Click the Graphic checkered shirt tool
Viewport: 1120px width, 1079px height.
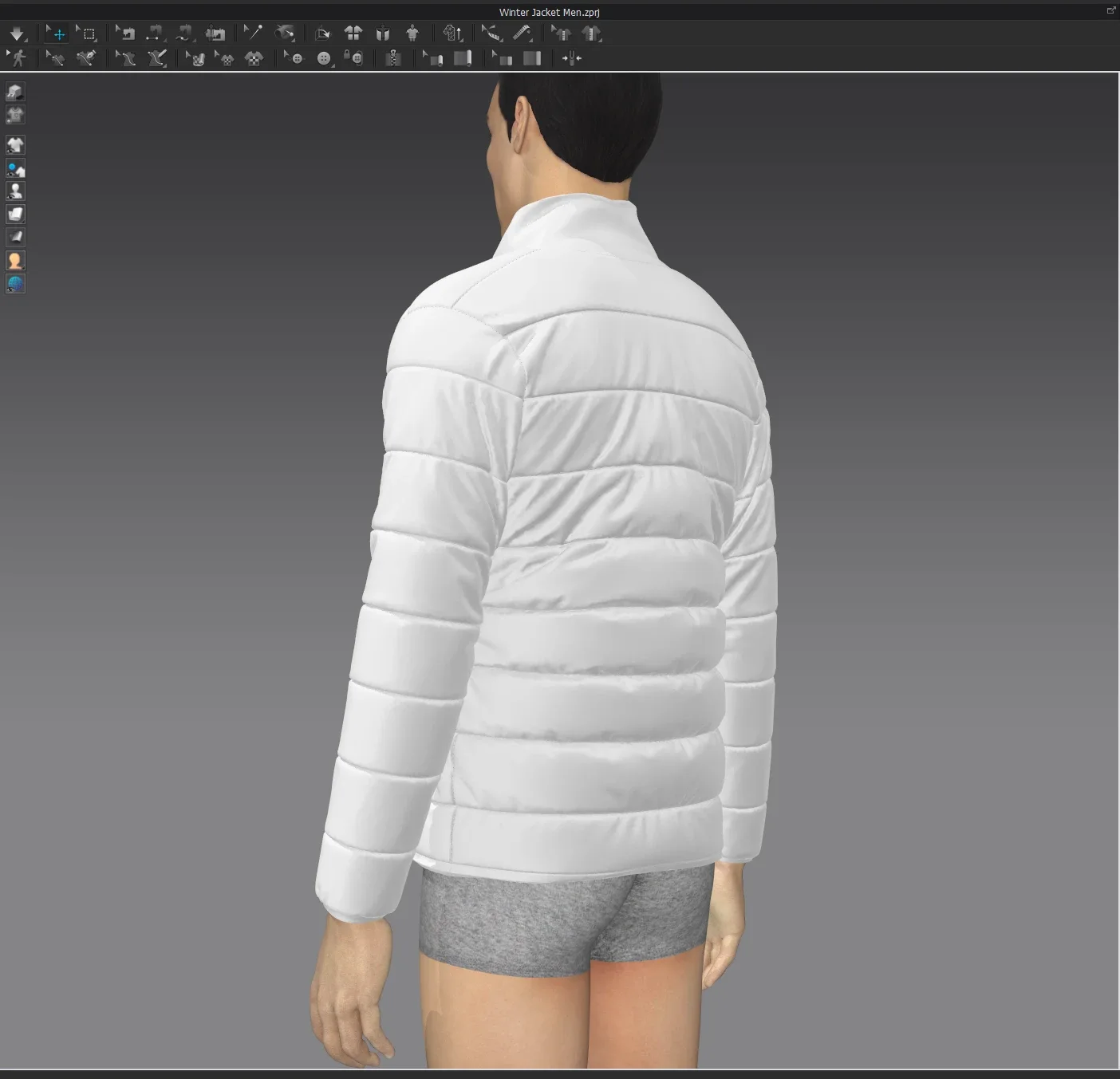254,58
